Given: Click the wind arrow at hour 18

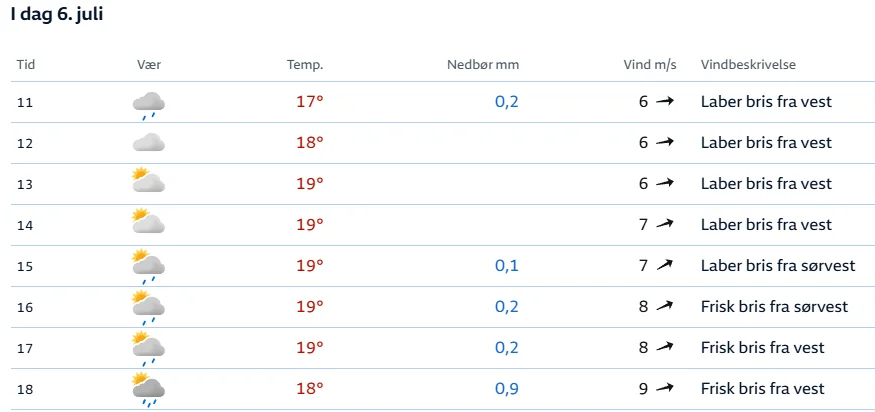Looking at the screenshot, I should point(665,388).
